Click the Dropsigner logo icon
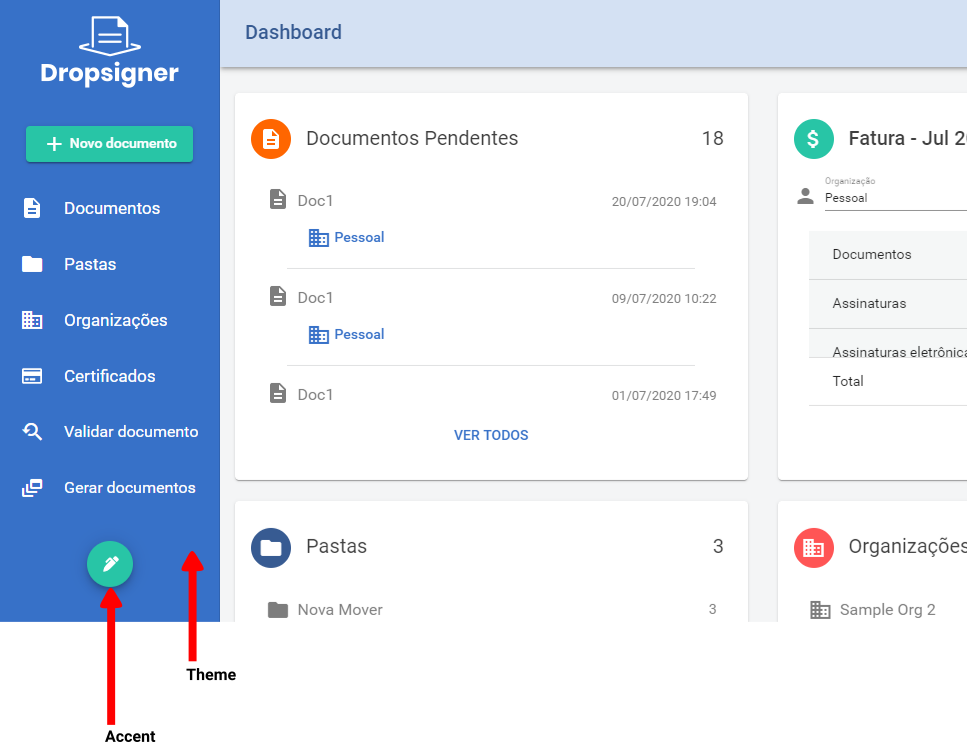This screenshot has height=742, width=967. coord(110,36)
